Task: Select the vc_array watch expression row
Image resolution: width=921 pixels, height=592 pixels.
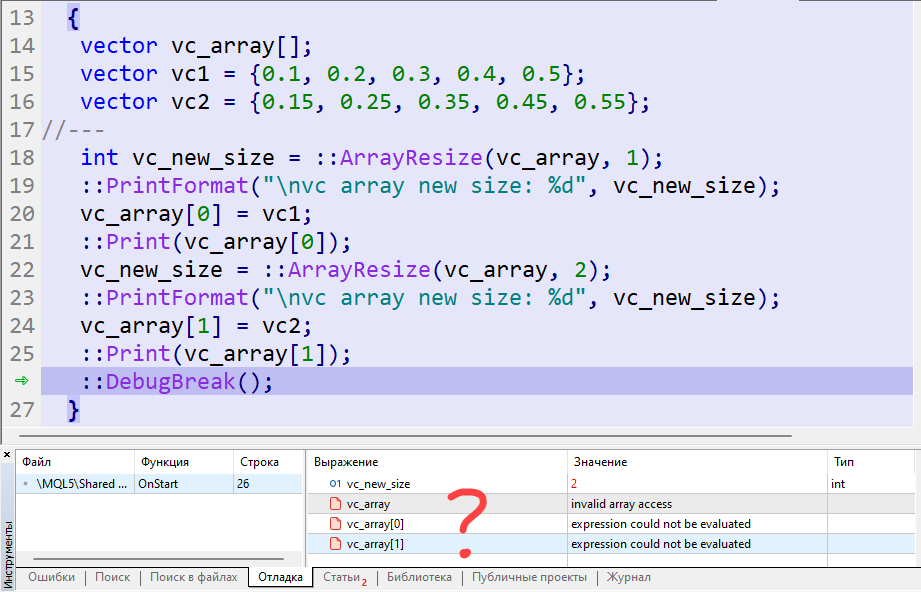Action: (611, 504)
